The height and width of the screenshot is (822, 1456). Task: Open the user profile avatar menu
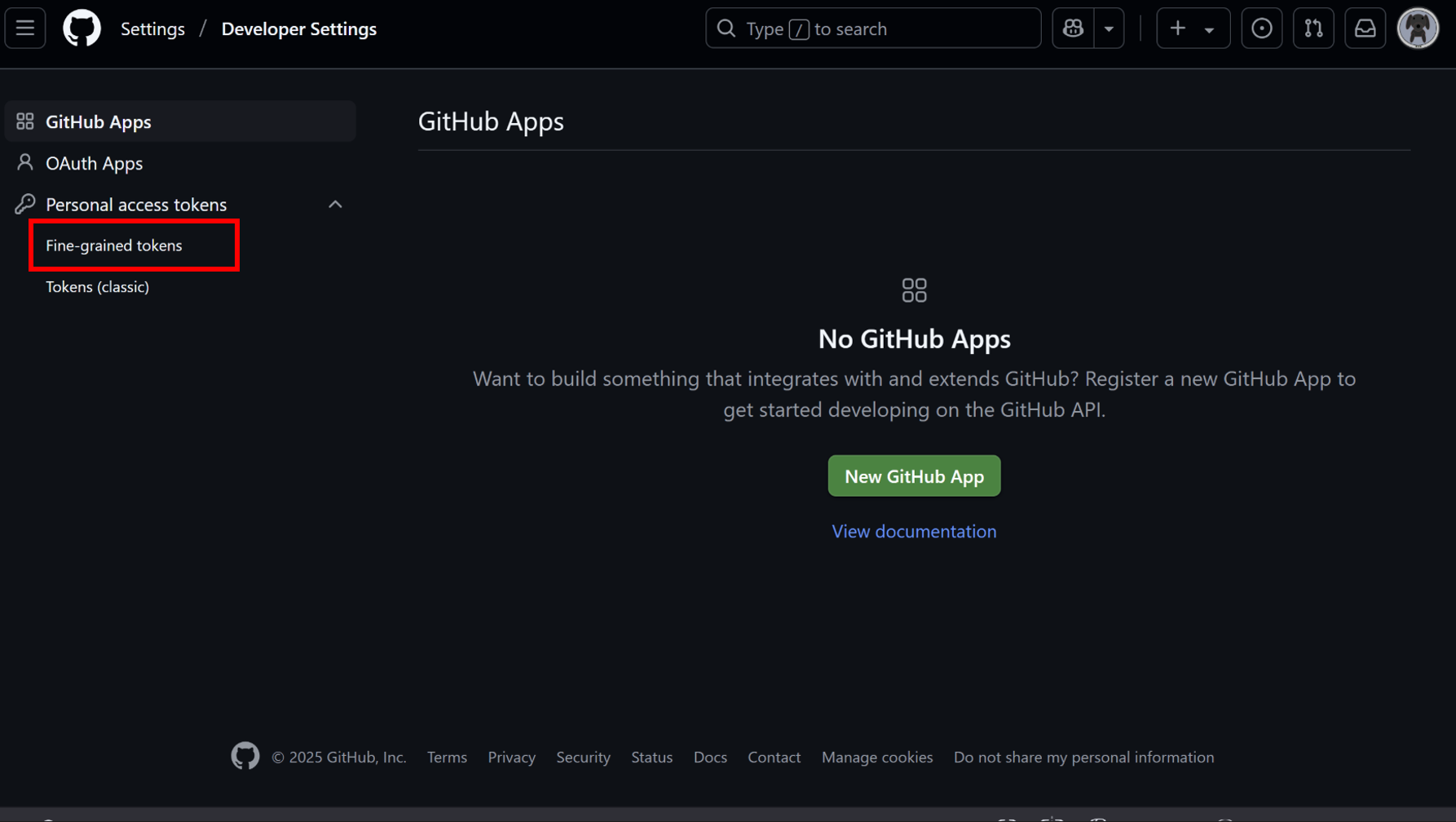click(1418, 29)
